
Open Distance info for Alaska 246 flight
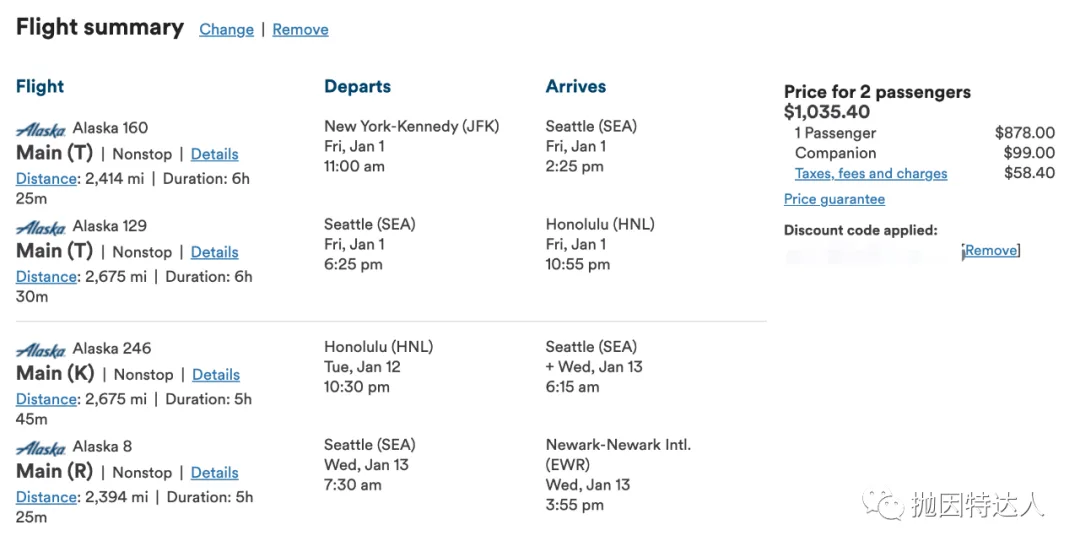(x=46, y=399)
